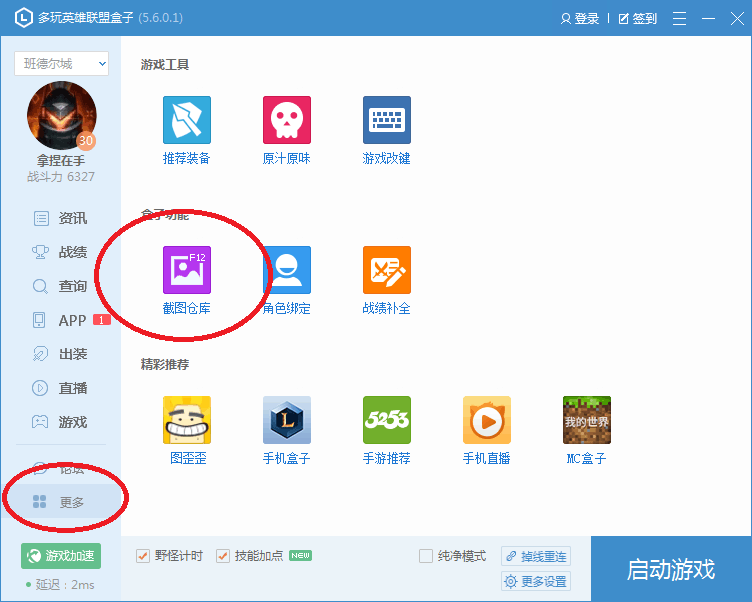Expand the 班德尔城 server dropdown
The height and width of the screenshot is (602, 752).
point(61,63)
